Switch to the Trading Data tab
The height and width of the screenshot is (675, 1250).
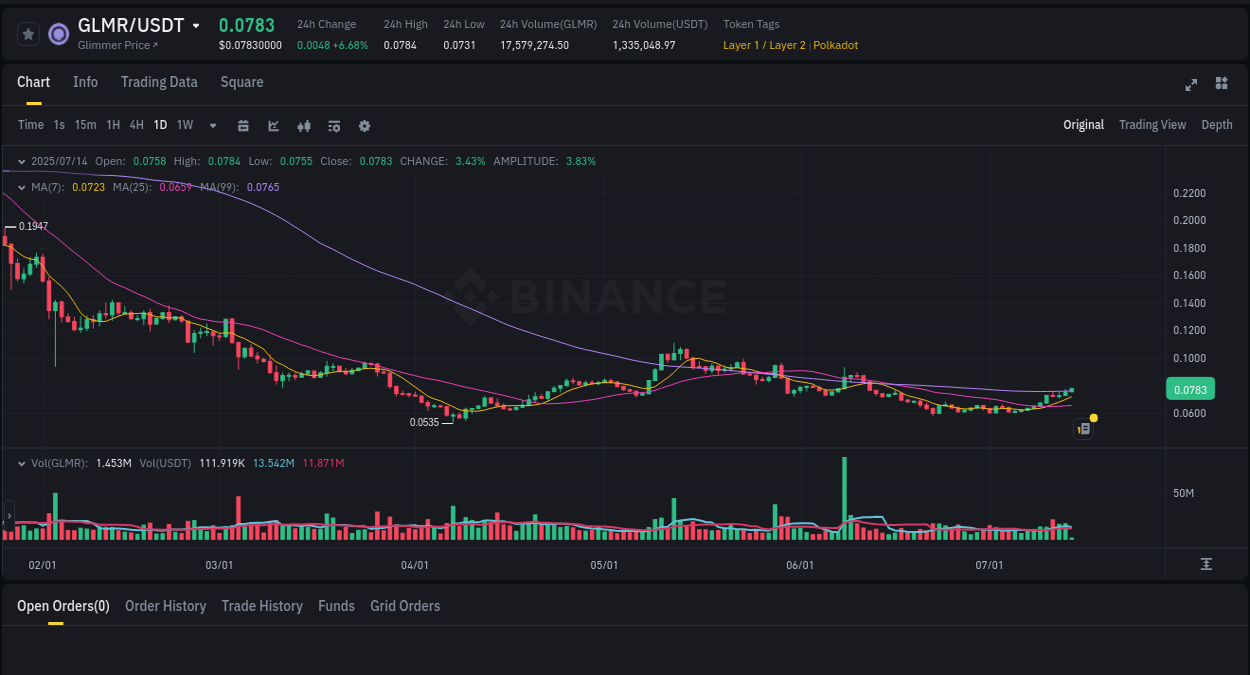[x=159, y=82]
